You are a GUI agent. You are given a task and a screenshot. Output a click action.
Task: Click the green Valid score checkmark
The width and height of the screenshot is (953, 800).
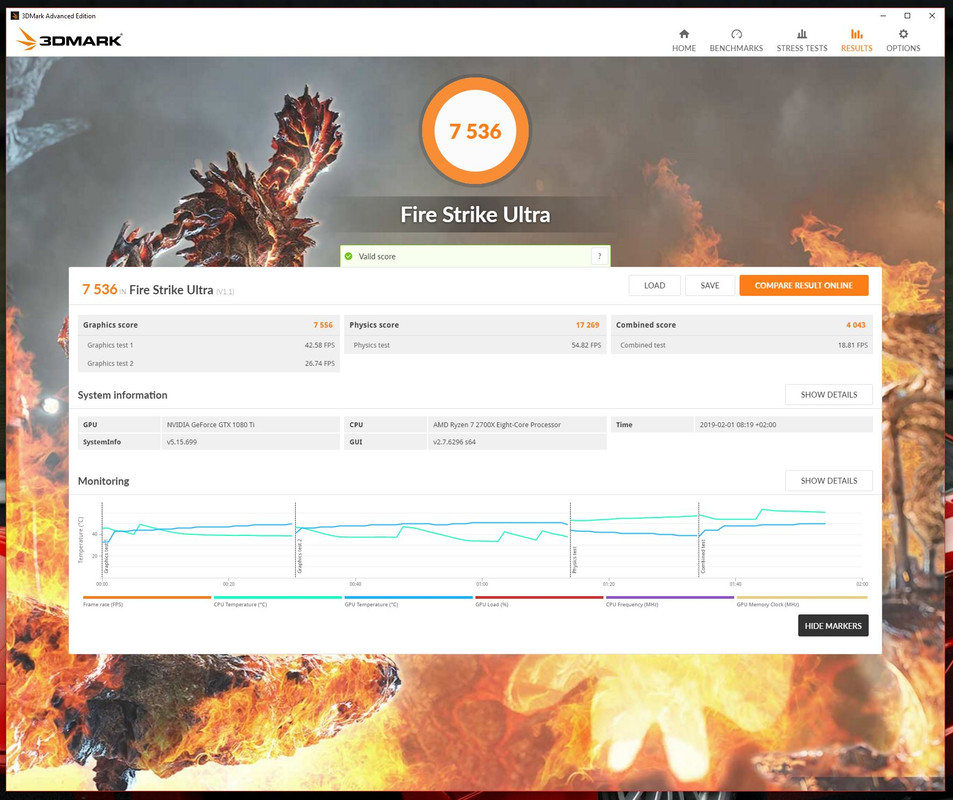348,257
